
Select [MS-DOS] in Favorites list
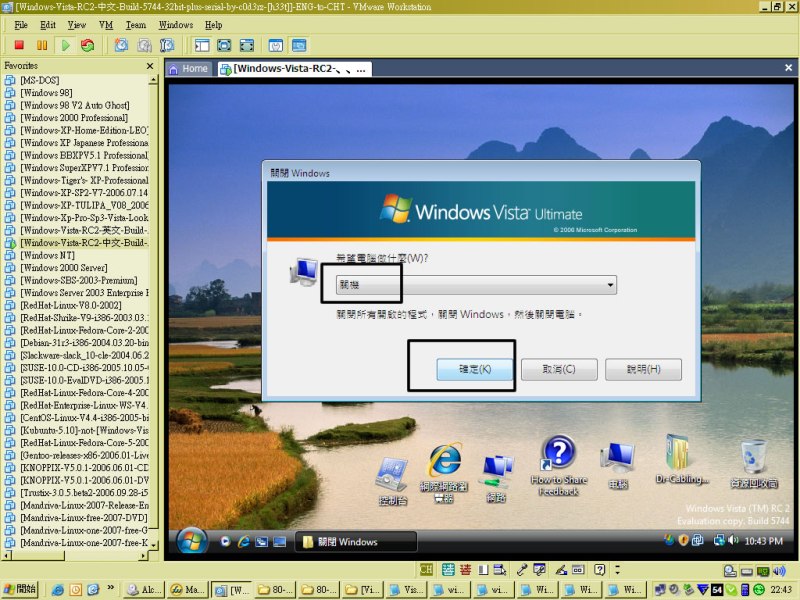click(40, 80)
